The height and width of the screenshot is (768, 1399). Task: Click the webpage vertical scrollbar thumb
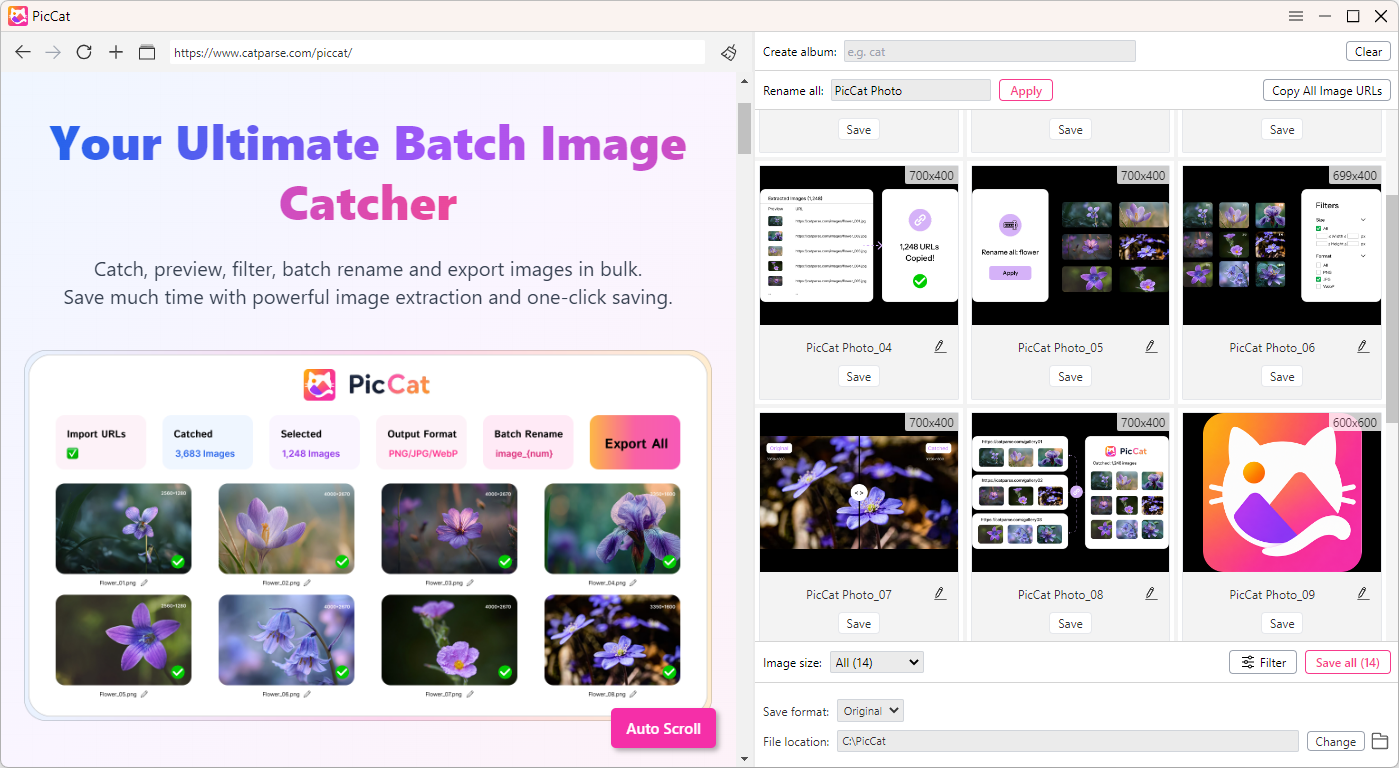(x=744, y=127)
